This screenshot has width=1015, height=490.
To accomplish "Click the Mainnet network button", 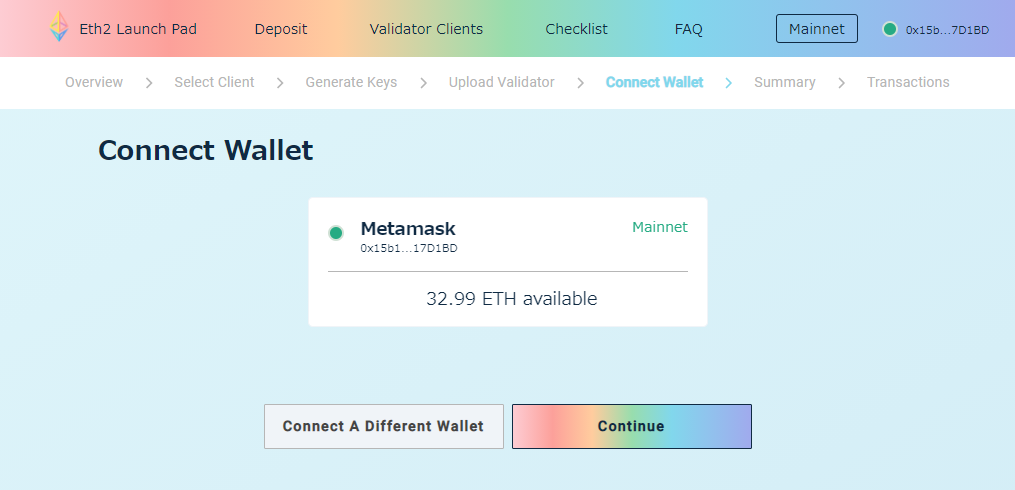I will tap(816, 29).
